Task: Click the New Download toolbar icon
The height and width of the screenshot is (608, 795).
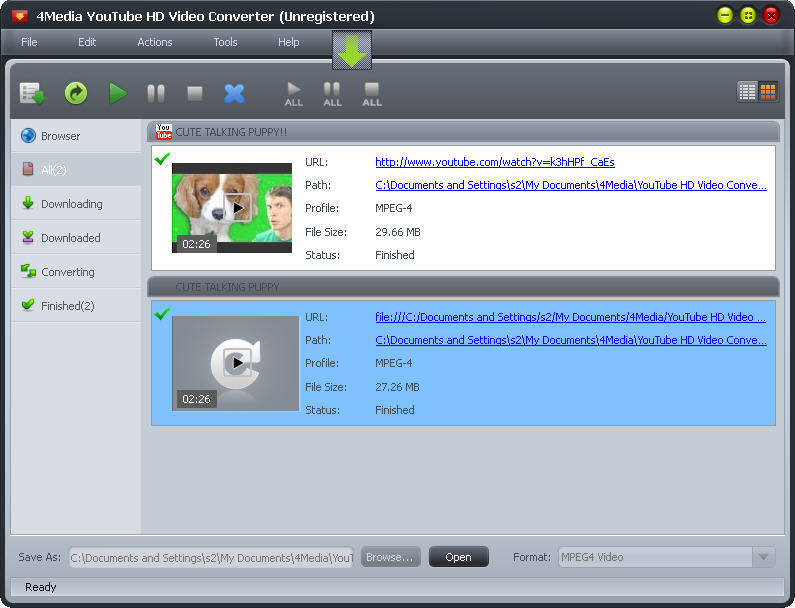Action: tap(32, 94)
